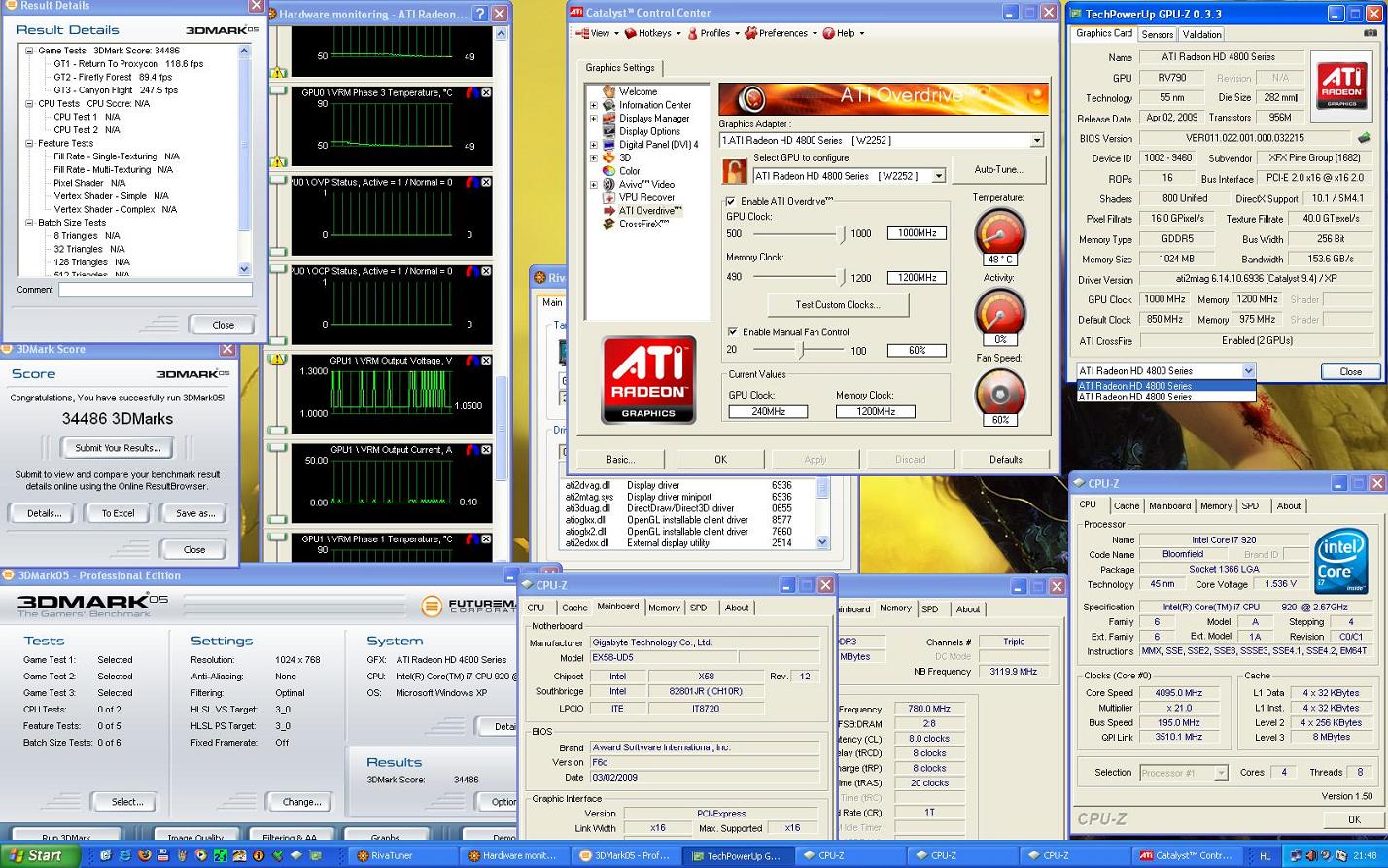The height and width of the screenshot is (868, 1388).
Task: Click To Excel button in 3DMark Score
Action: tap(118, 513)
